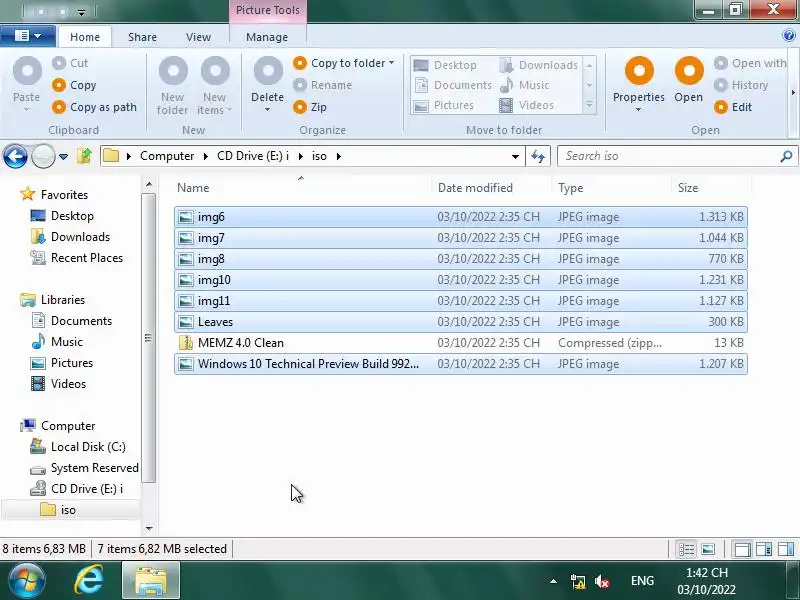Switch to the Home tab
Viewport: 800px width, 600px height.
pyautogui.click(x=85, y=37)
